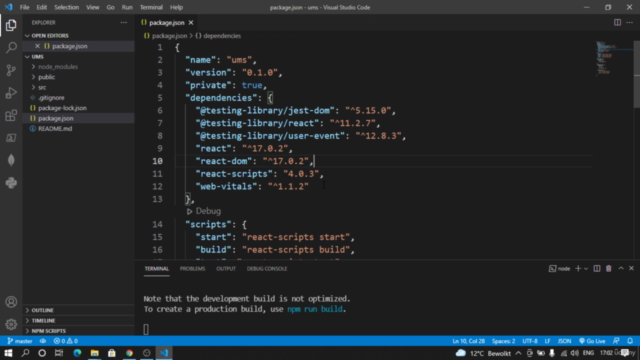Viewport: 640px width, 360px height.
Task: Open the Terminal menu
Action: tap(151, 7)
